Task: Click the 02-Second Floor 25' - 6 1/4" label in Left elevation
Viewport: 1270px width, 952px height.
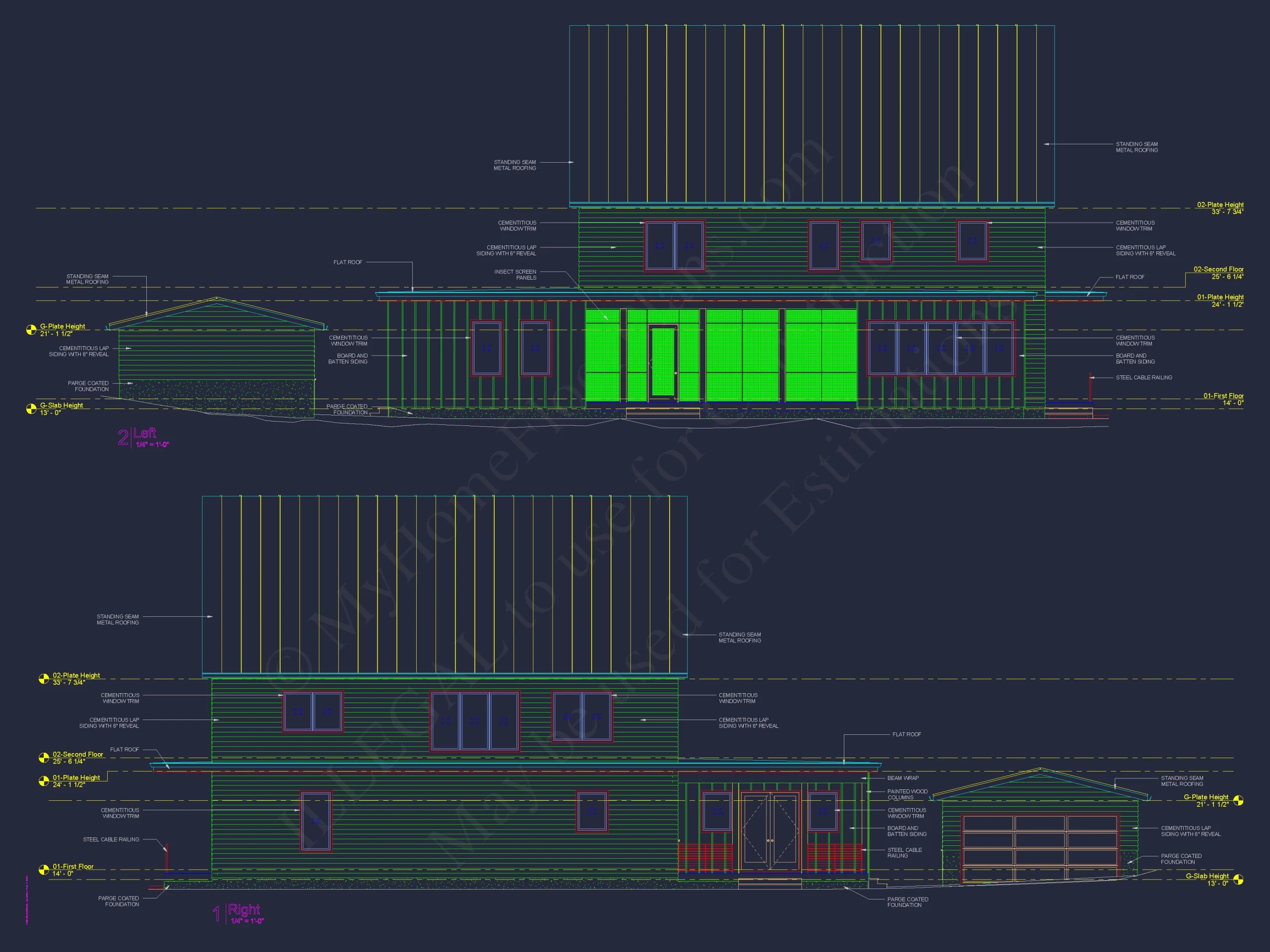Action: [x=1218, y=273]
